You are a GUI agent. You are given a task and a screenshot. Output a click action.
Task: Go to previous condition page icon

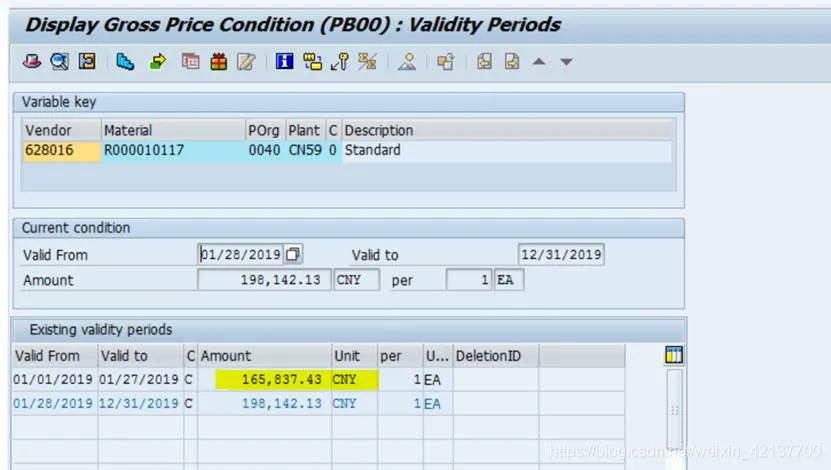tap(484, 61)
